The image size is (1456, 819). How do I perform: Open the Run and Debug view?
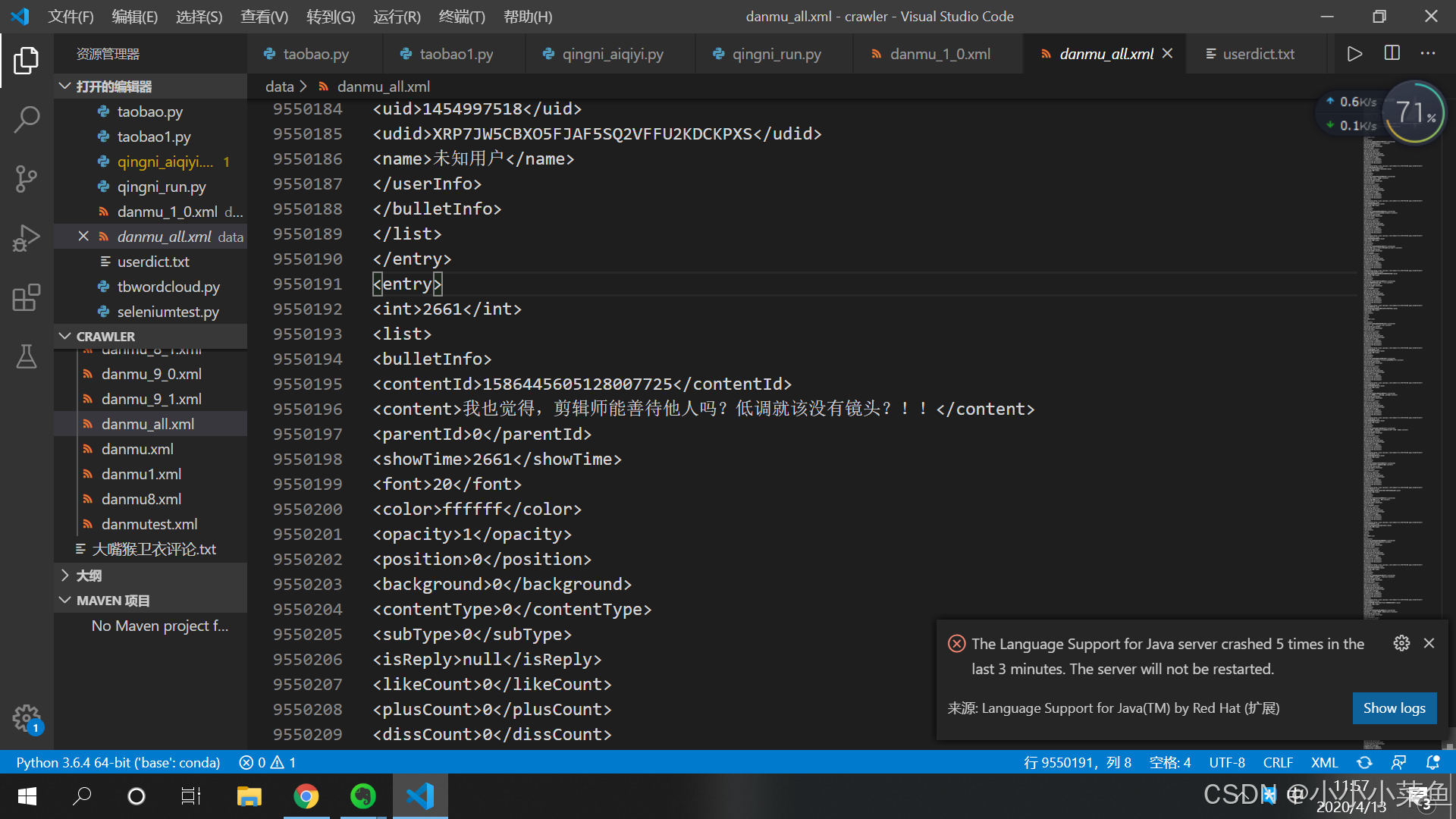[x=27, y=237]
